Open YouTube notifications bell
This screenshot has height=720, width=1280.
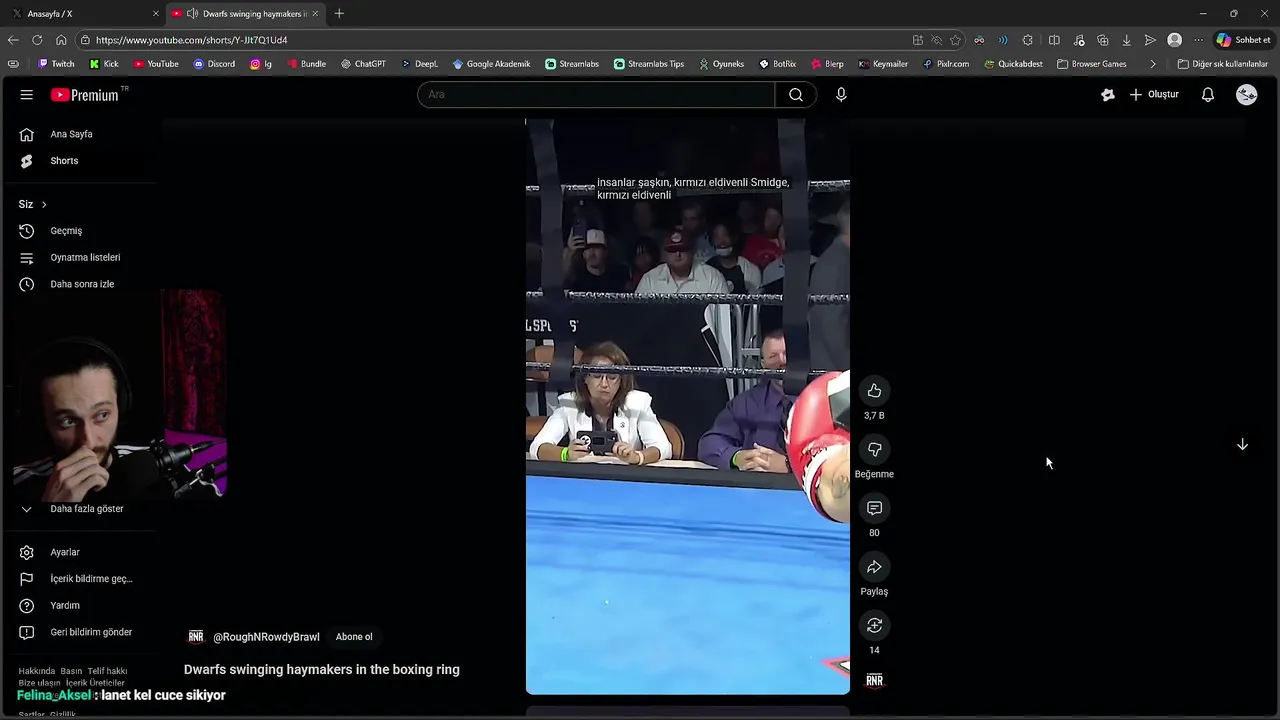click(x=1208, y=95)
